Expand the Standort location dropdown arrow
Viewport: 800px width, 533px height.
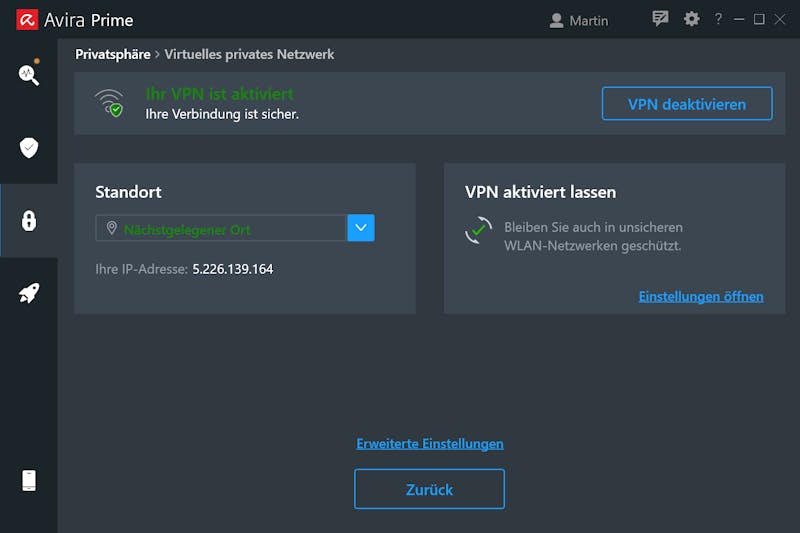[361, 228]
